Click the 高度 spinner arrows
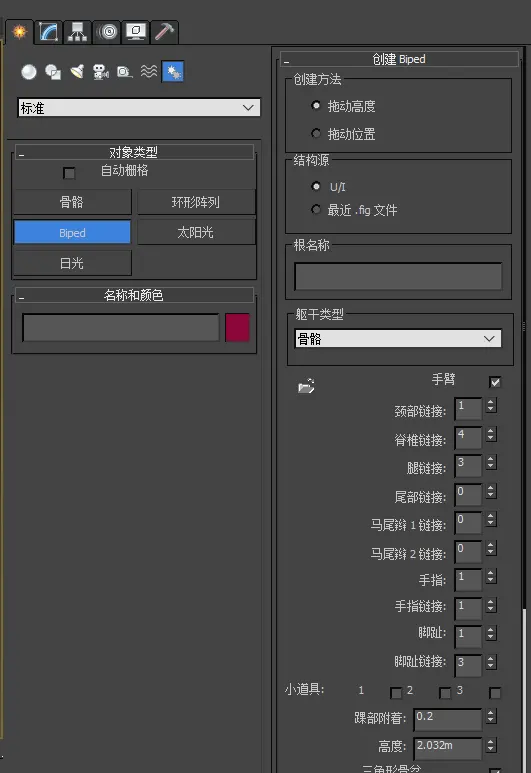Viewport: 531px width, 773px height. 491,746
